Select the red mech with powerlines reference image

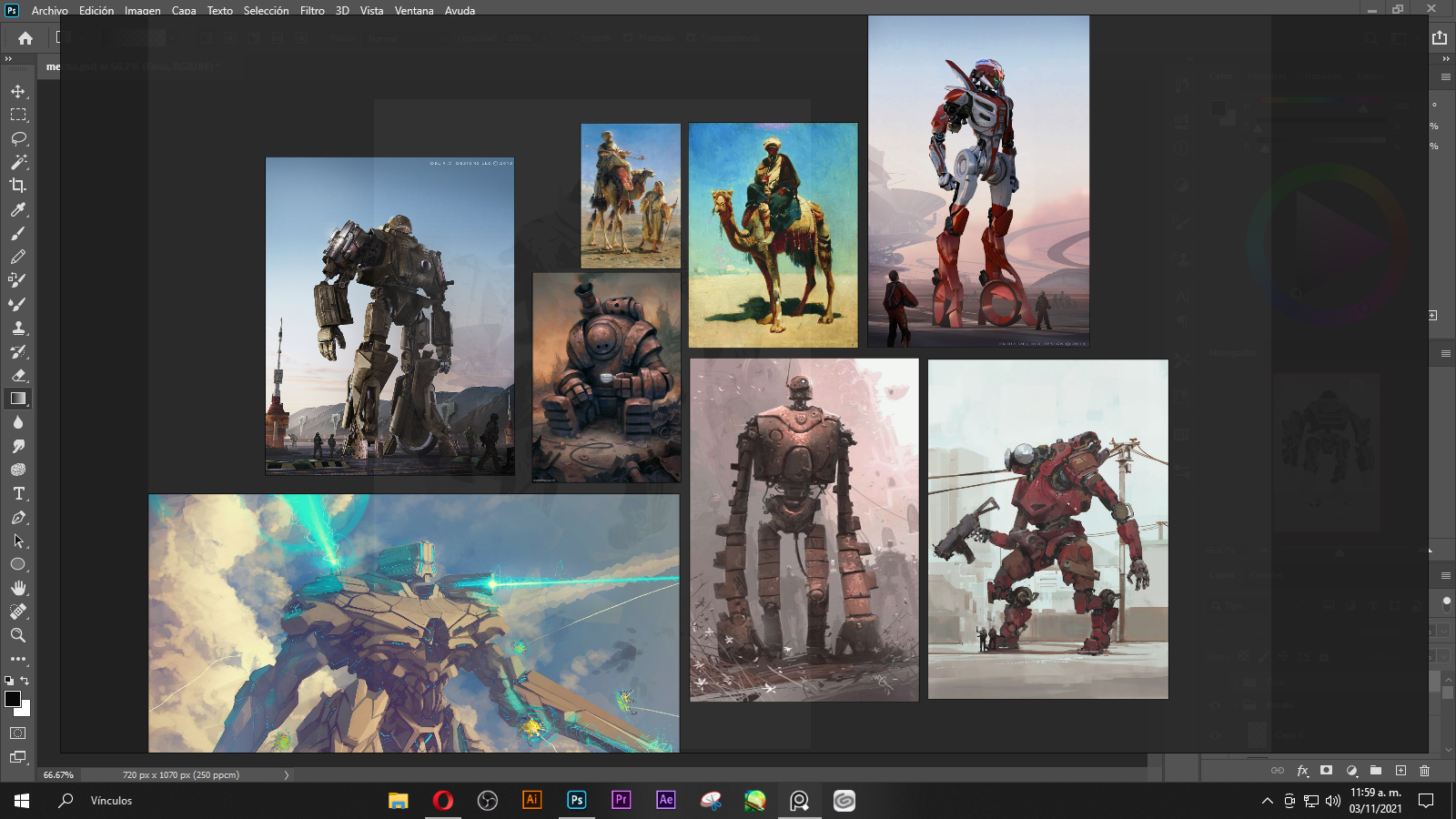[x=1048, y=530]
